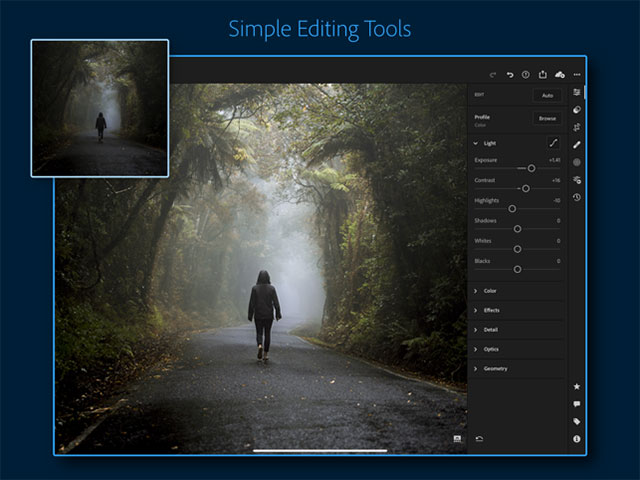Expand the Color panel section
This screenshot has height=480, width=640.
tap(476, 291)
